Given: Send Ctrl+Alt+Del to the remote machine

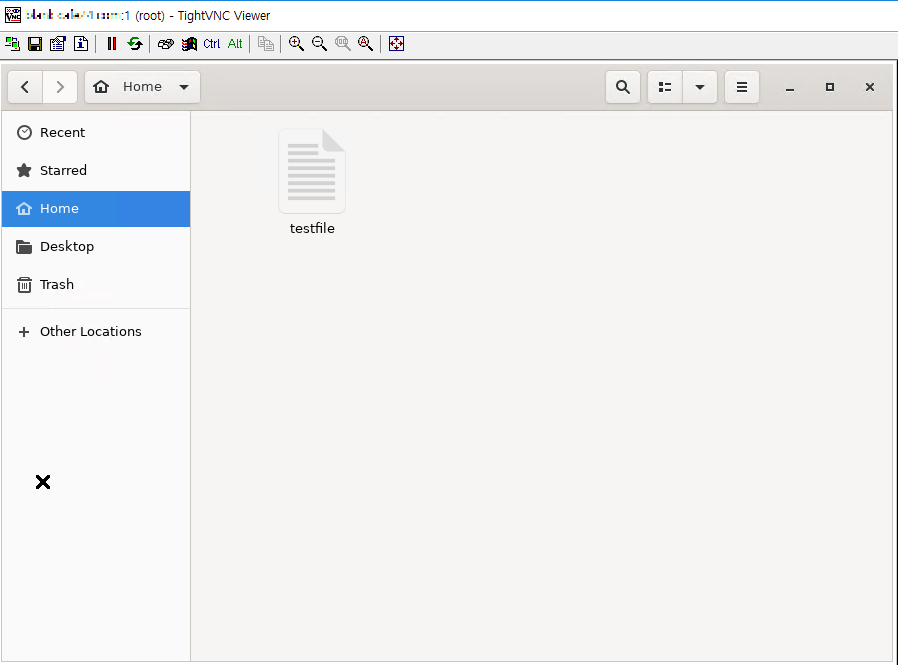Looking at the screenshot, I should coord(166,44).
